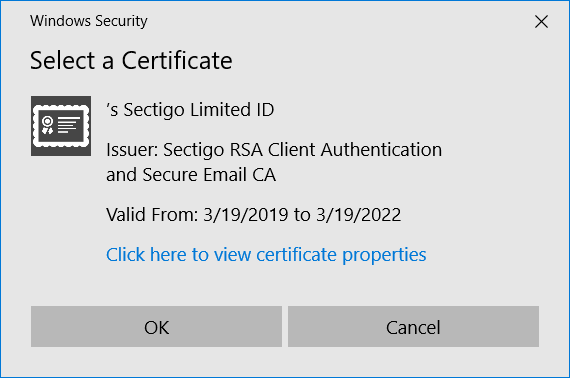Click the word 'Certificate' in the heading
Viewport: 570px width, 378px height.
(x=177, y=60)
